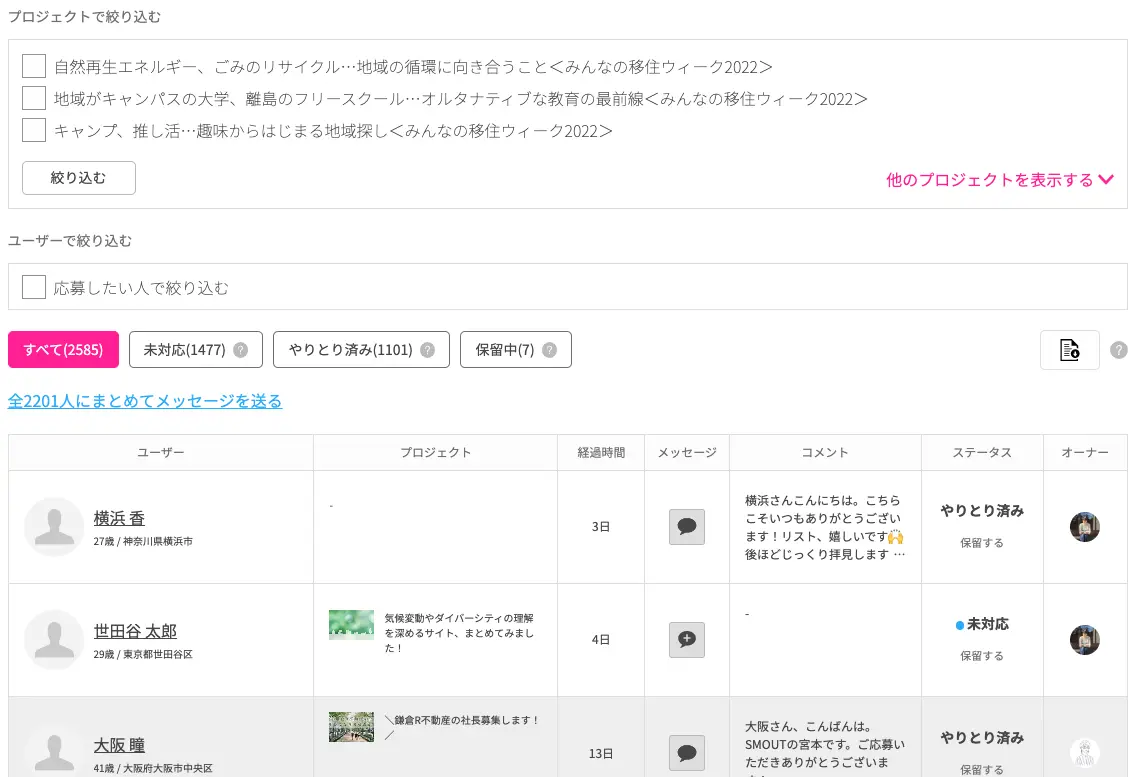Click the 絞り込む button

click(78, 178)
